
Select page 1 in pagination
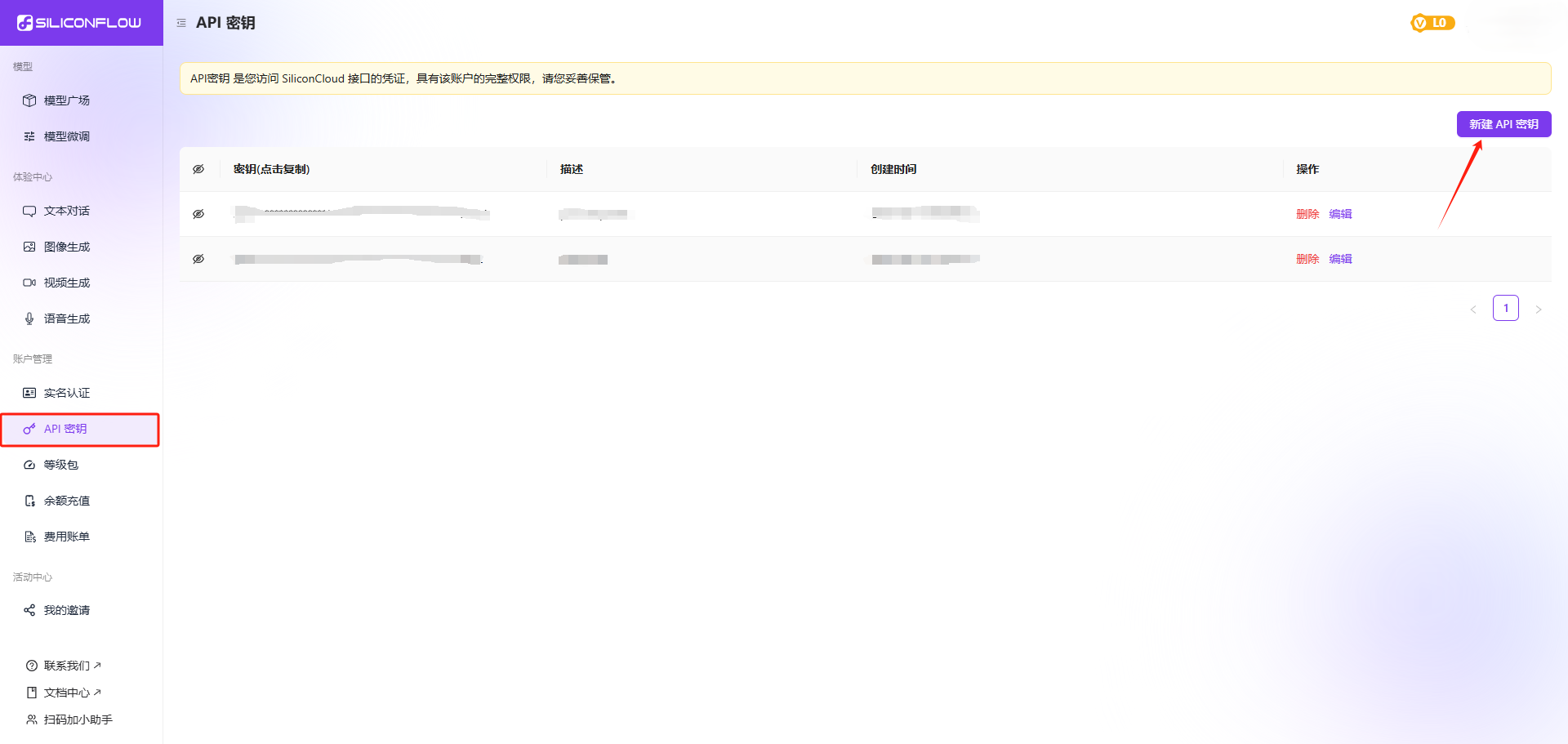(1505, 308)
